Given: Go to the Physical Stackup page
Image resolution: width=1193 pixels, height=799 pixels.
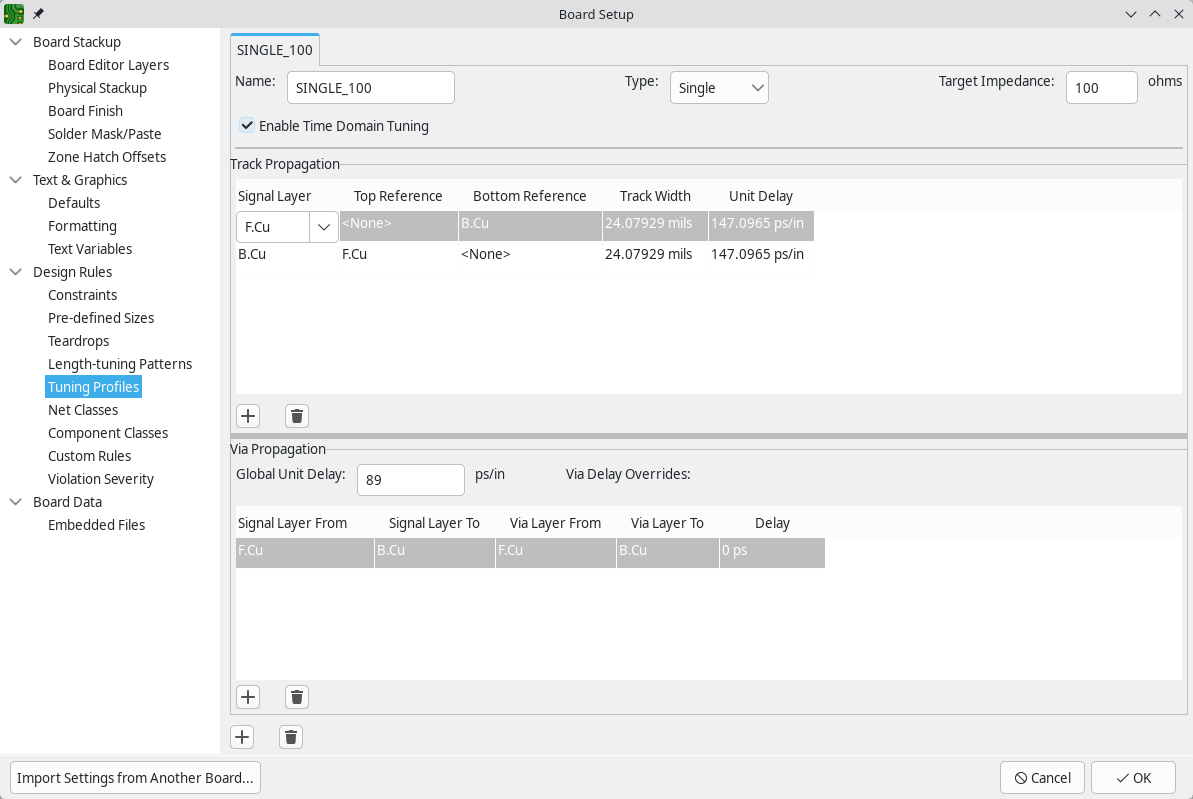Looking at the screenshot, I should (97, 88).
